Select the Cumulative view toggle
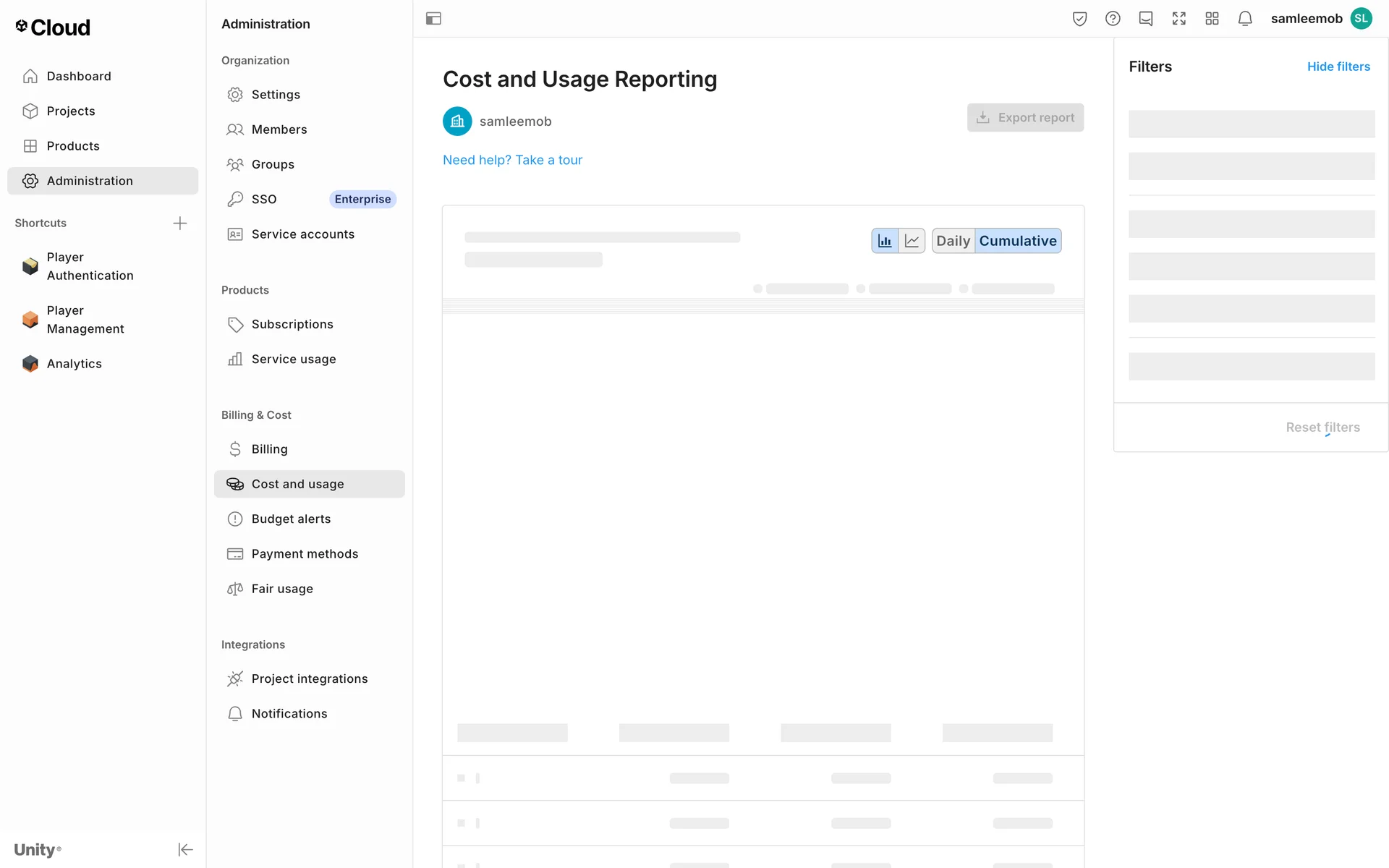Image resolution: width=1389 pixels, height=868 pixels. click(1017, 241)
